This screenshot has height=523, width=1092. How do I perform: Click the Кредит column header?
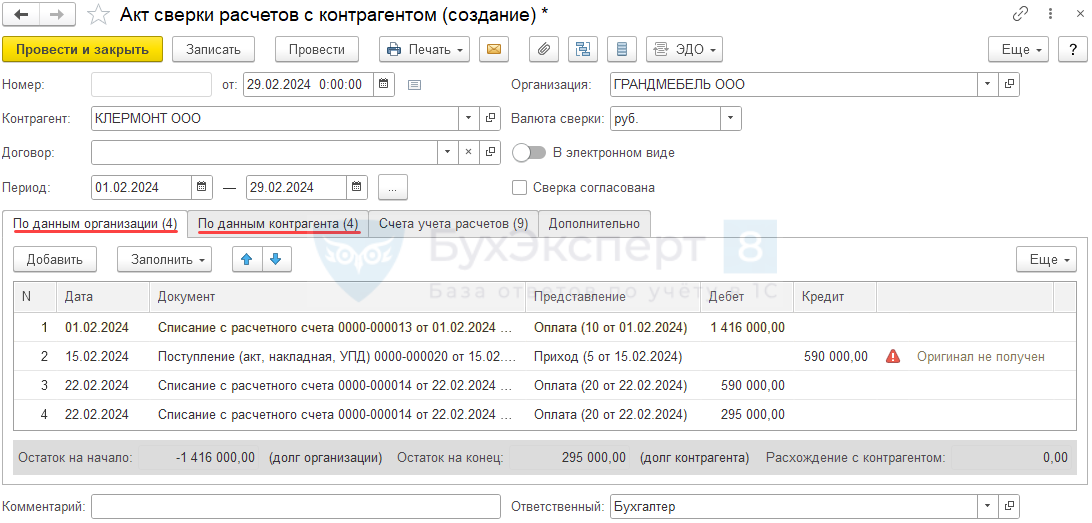(x=834, y=296)
